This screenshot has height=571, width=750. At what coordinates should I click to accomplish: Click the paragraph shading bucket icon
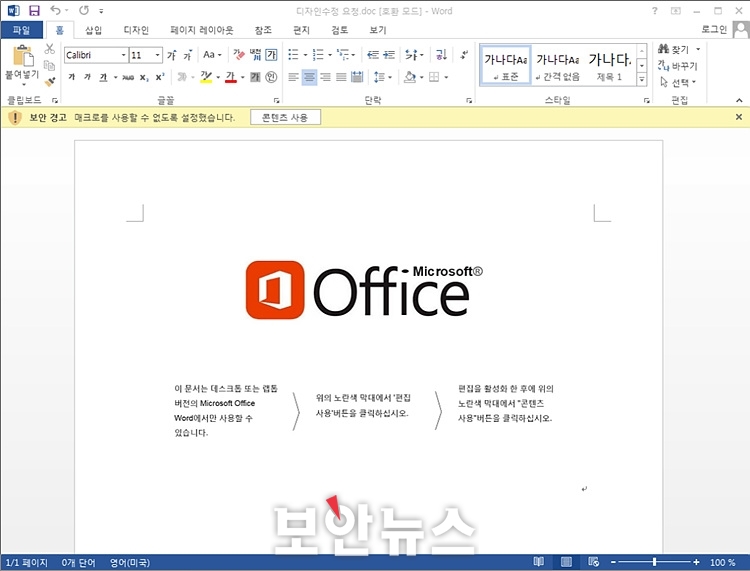pyautogui.click(x=410, y=77)
